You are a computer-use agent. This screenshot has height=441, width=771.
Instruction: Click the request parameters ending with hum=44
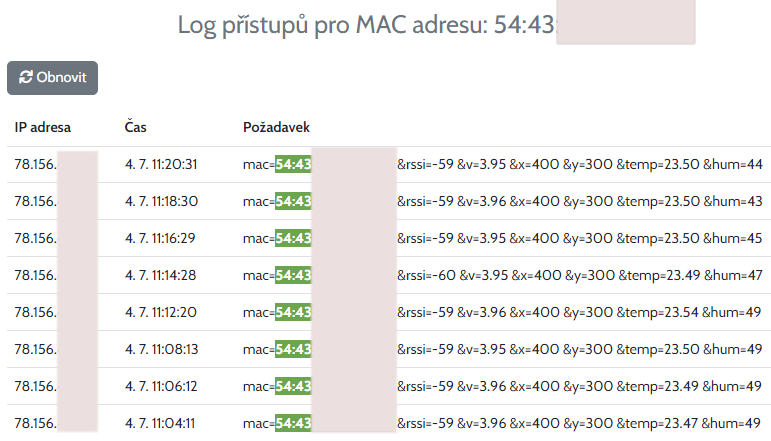click(580, 165)
